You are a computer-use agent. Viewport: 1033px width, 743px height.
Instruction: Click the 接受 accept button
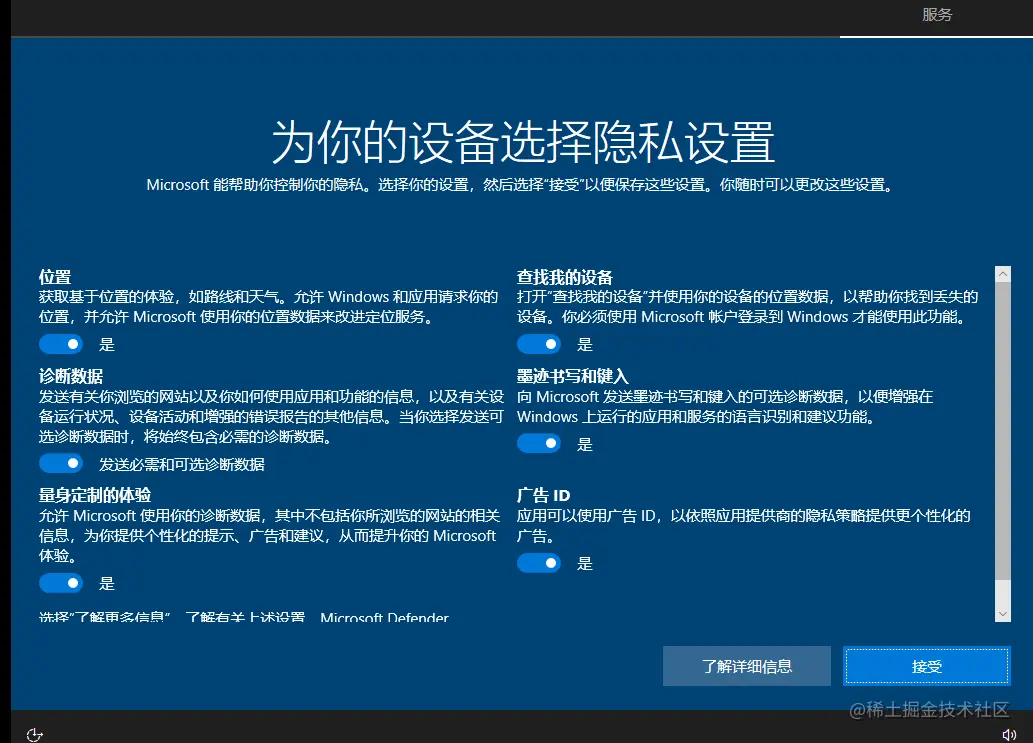[x=926, y=666]
